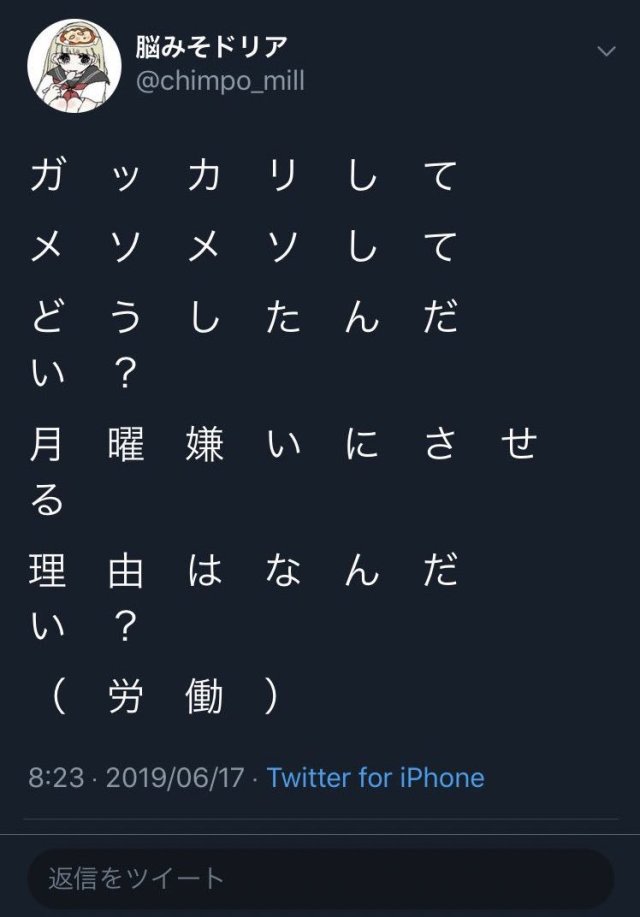Click the tweet line ガッカリして

pyautogui.click(x=243, y=176)
